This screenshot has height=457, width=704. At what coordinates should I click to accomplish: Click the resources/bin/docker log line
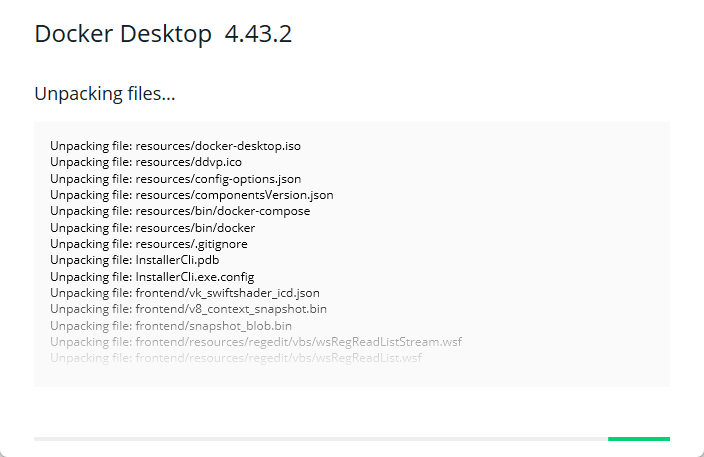[152, 228]
